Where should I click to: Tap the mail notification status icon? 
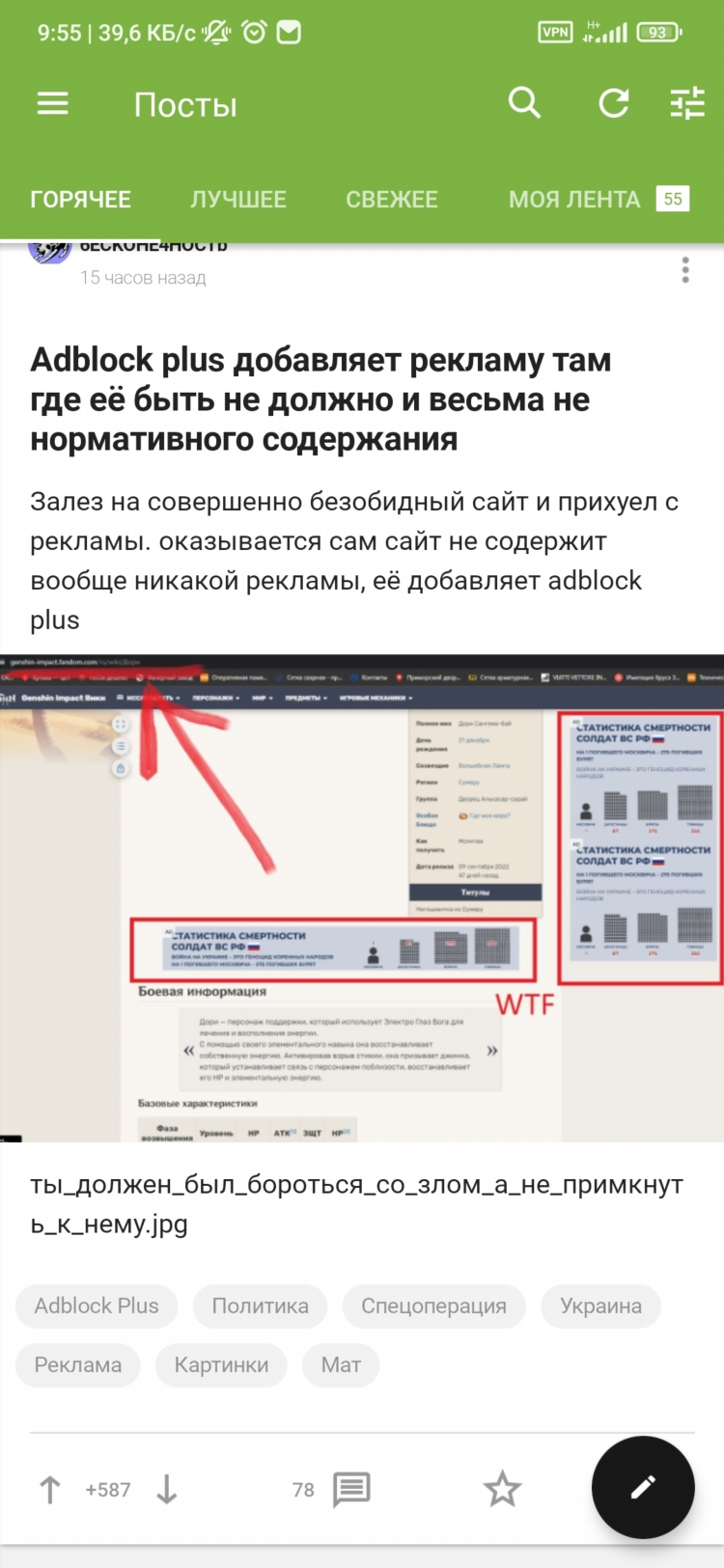tap(289, 33)
